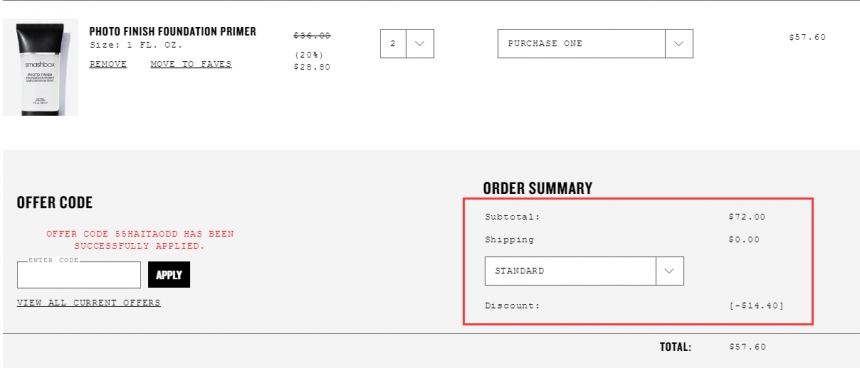This screenshot has width=860, height=368.
Task: Click the Photo Finish primer product thumbnail
Action: coord(41,67)
